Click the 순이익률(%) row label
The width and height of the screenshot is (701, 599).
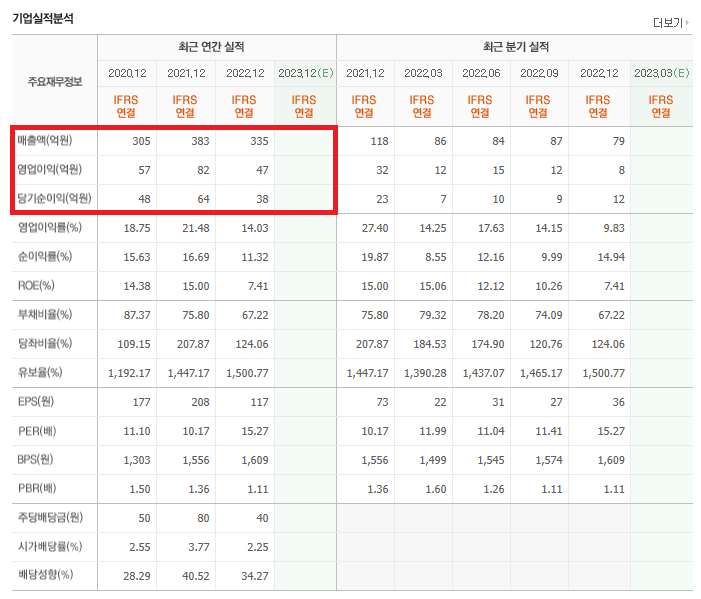pyautogui.click(x=45, y=257)
